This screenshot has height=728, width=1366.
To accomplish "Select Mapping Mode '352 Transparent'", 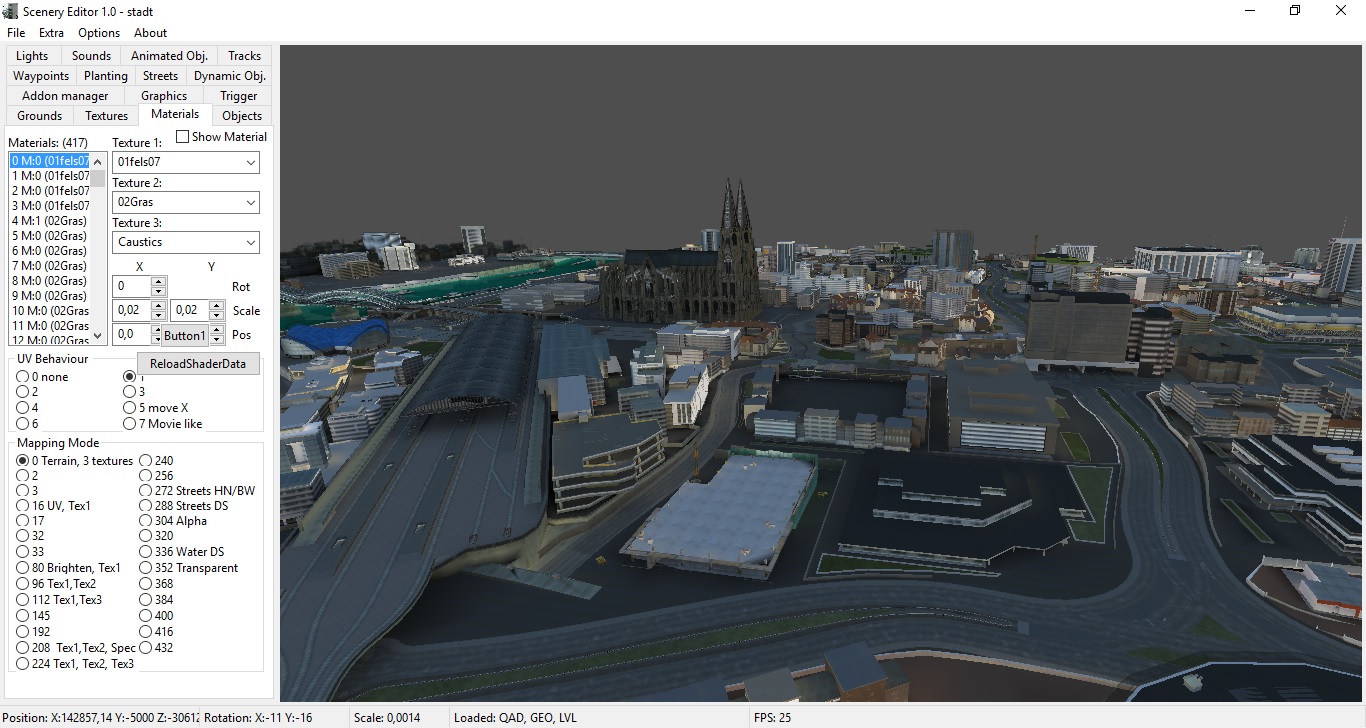I will pyautogui.click(x=189, y=568).
